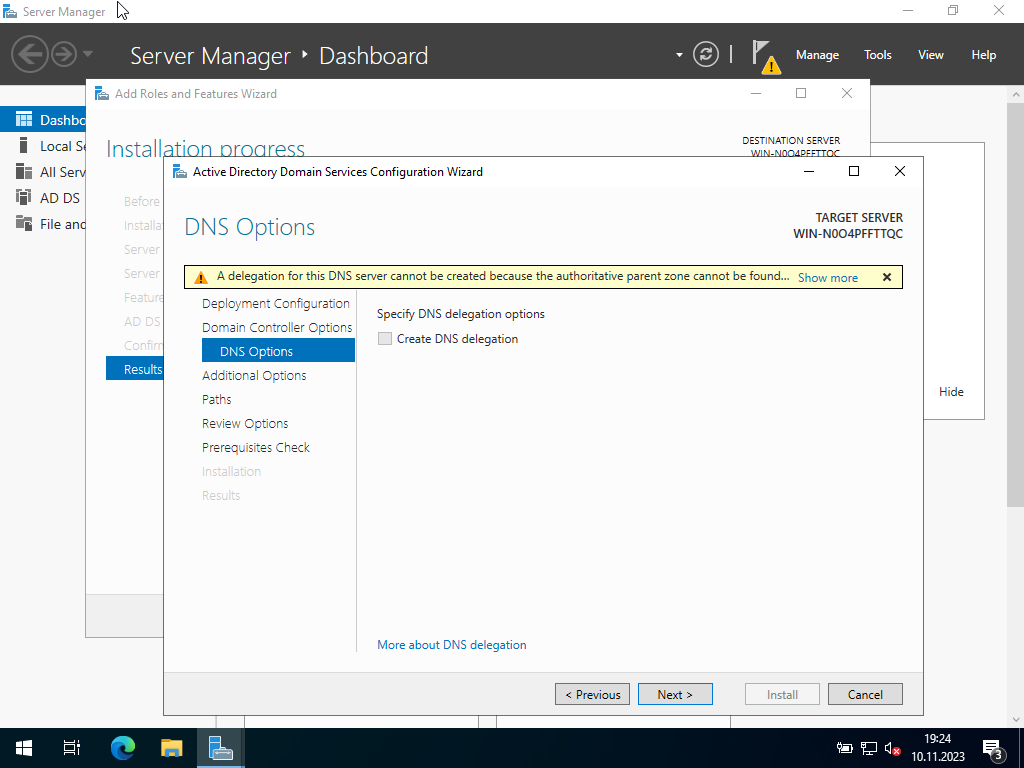This screenshot has height=768, width=1024.
Task: Select the Local Server sidebar icon
Action: [x=24, y=146]
